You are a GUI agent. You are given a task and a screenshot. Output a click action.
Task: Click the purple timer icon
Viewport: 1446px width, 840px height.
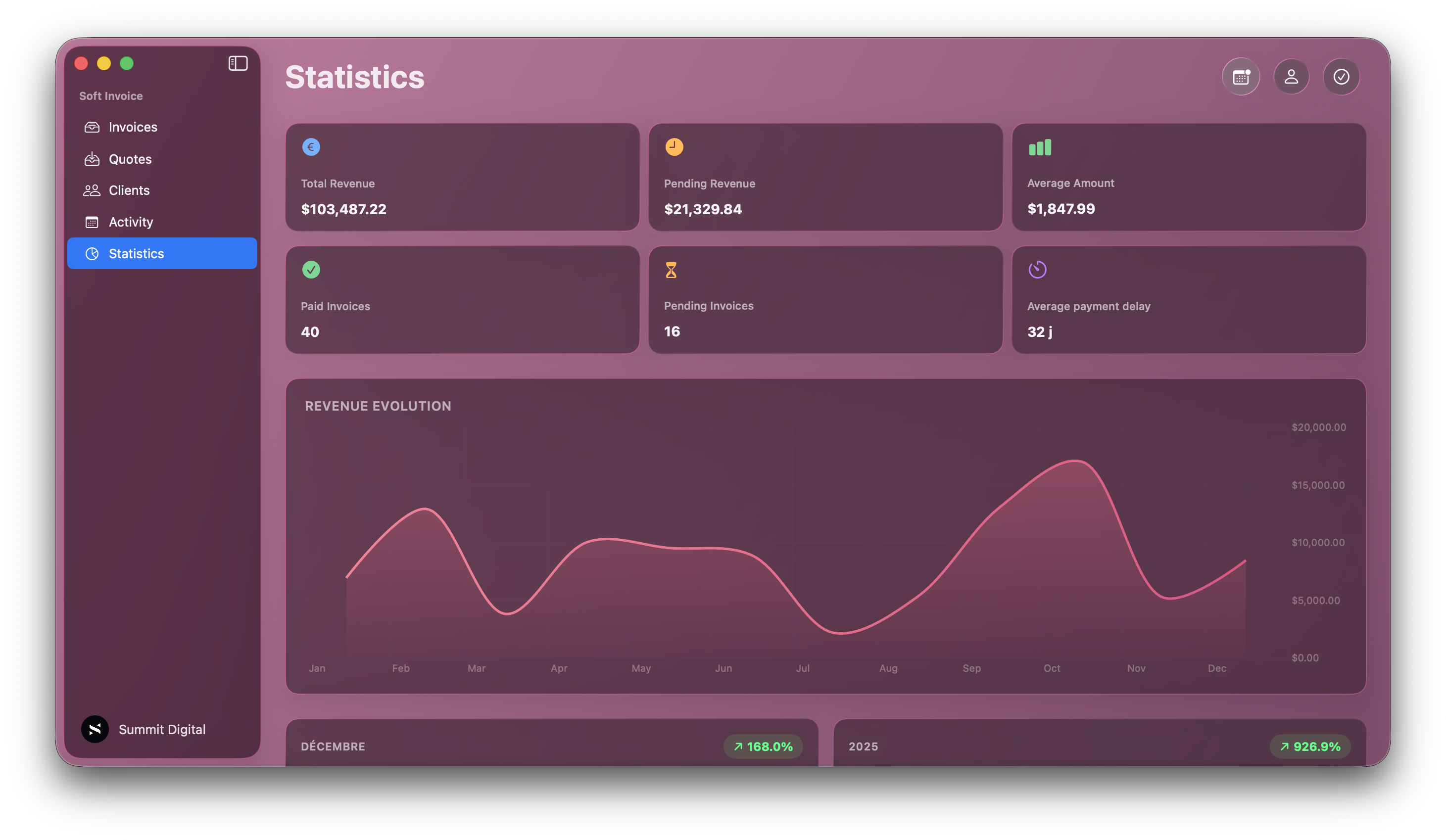(x=1037, y=269)
